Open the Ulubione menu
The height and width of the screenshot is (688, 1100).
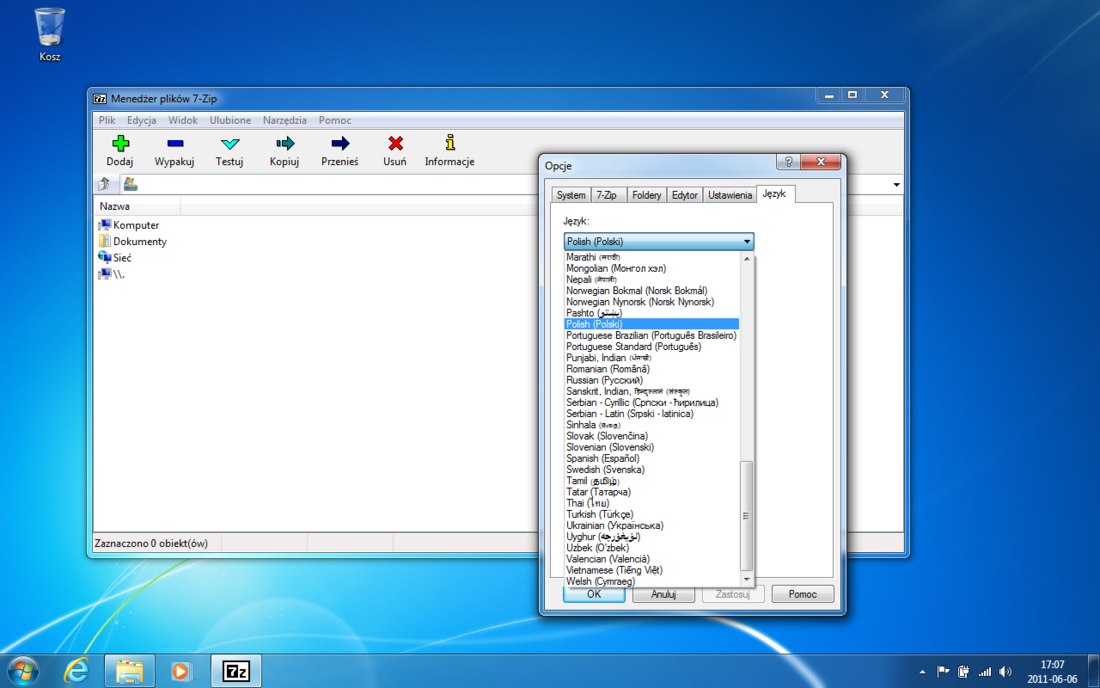click(230, 120)
